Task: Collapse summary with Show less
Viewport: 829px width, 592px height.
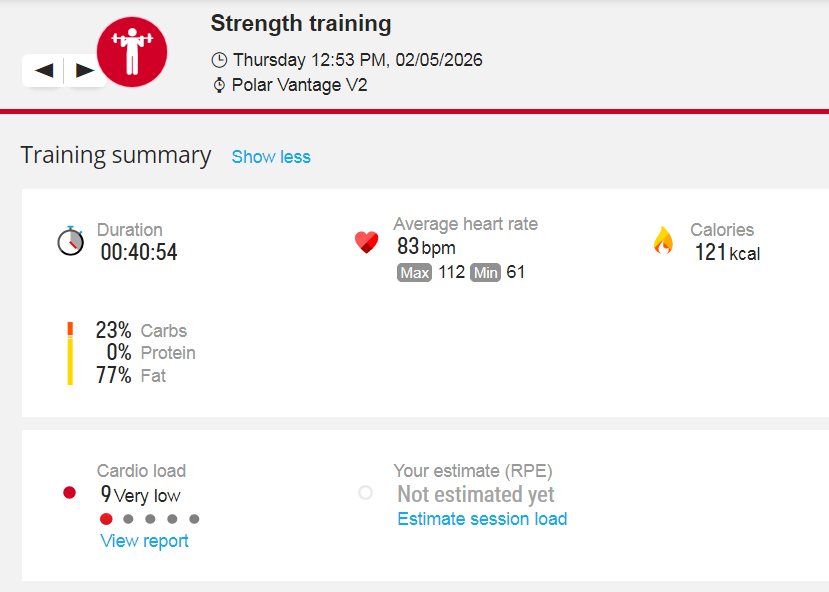Action: pyautogui.click(x=271, y=157)
